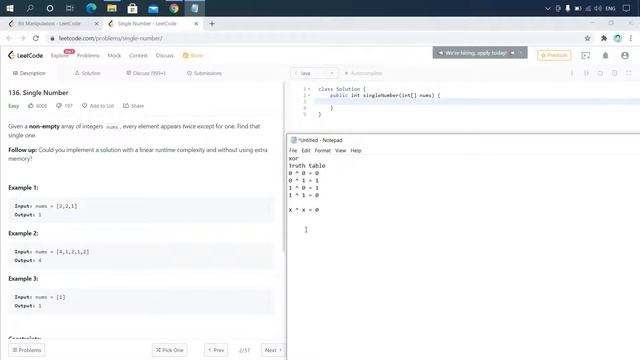640x360 pixels.
Task: Select the Submissions tab
Action: click(204, 73)
